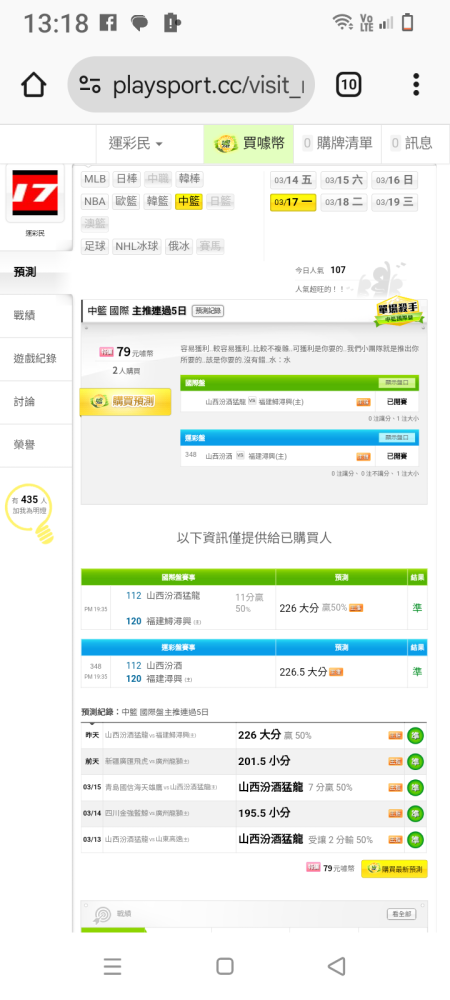
Task: Toggle the 運彩盤 display button
Action: [x=398, y=438]
